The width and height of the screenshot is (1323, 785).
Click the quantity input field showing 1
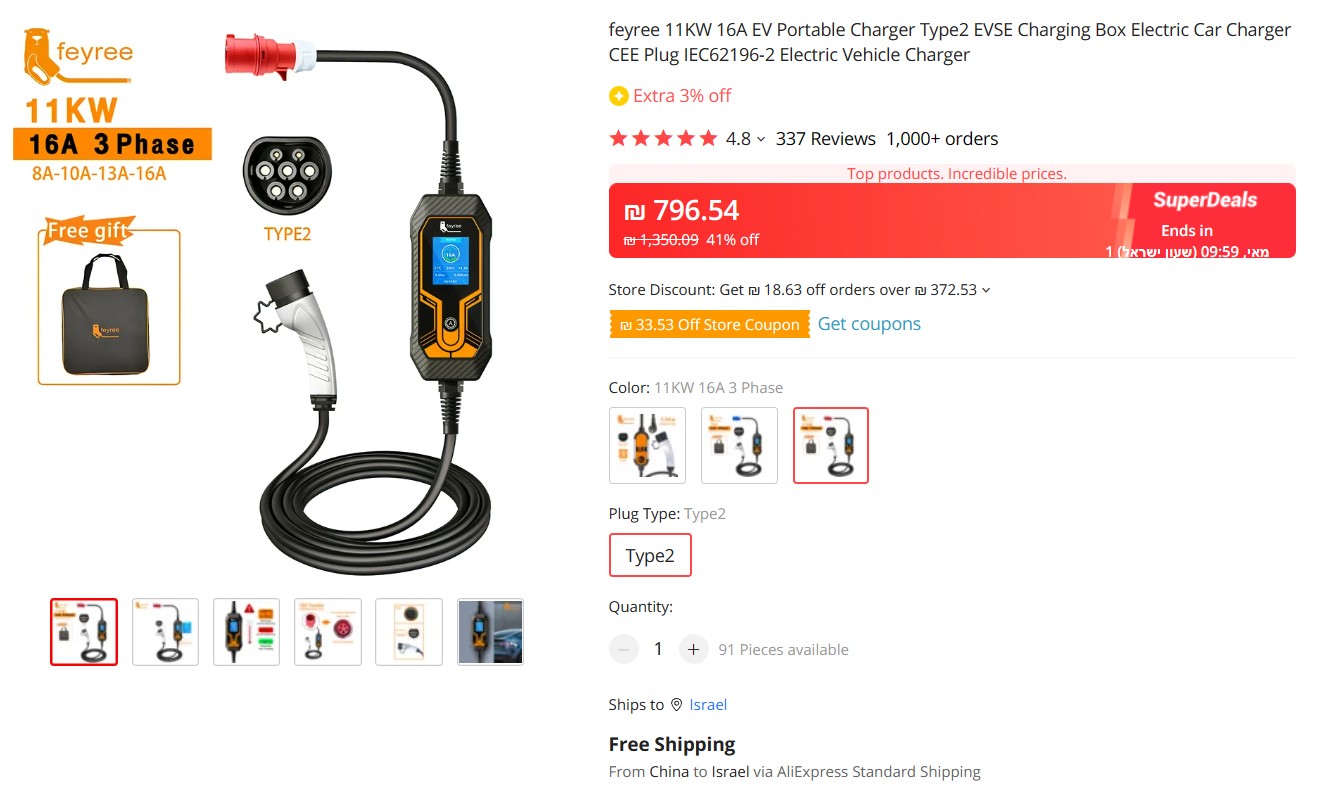tap(658, 649)
